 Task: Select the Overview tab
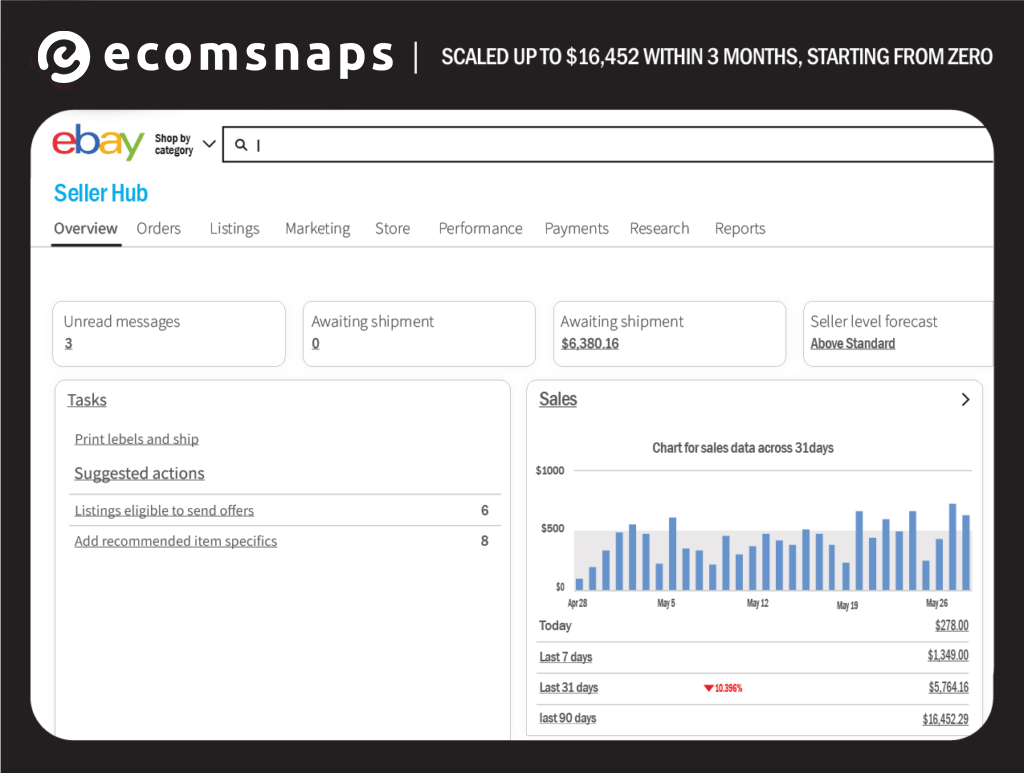click(86, 229)
